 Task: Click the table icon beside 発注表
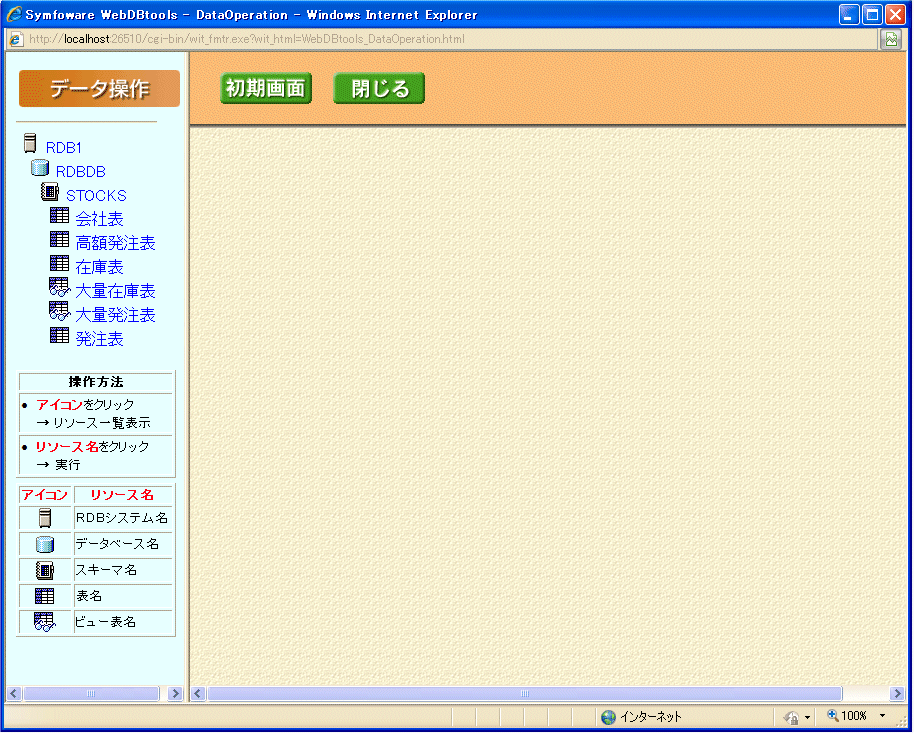coord(60,336)
